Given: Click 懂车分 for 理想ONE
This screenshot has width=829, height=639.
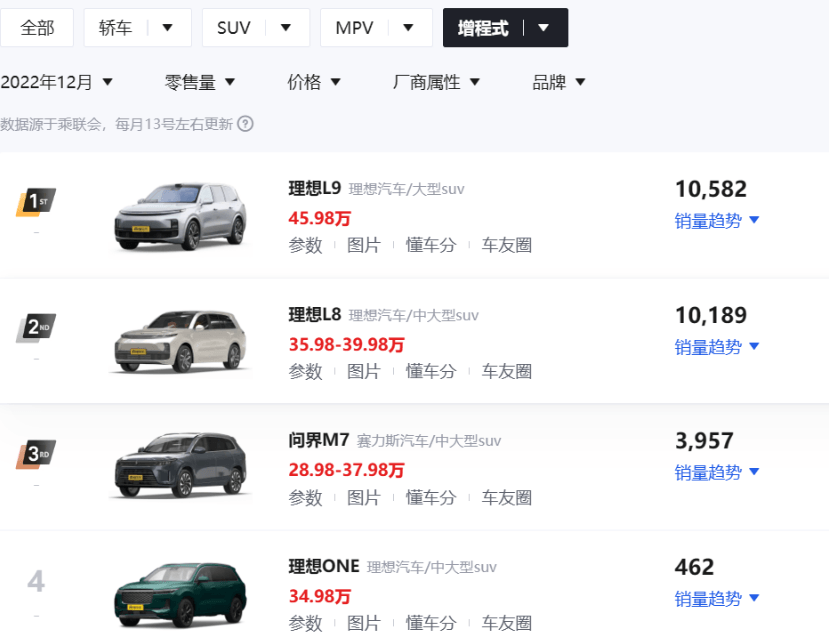Looking at the screenshot, I should point(431,623).
